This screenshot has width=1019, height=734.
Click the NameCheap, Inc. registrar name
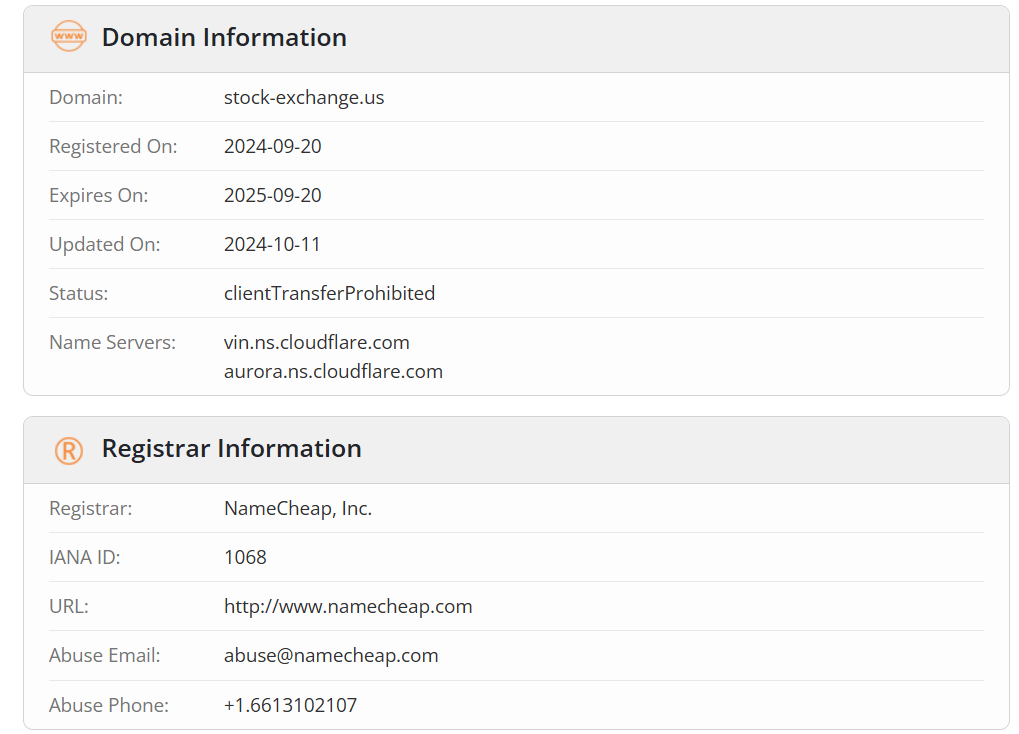[x=298, y=508]
